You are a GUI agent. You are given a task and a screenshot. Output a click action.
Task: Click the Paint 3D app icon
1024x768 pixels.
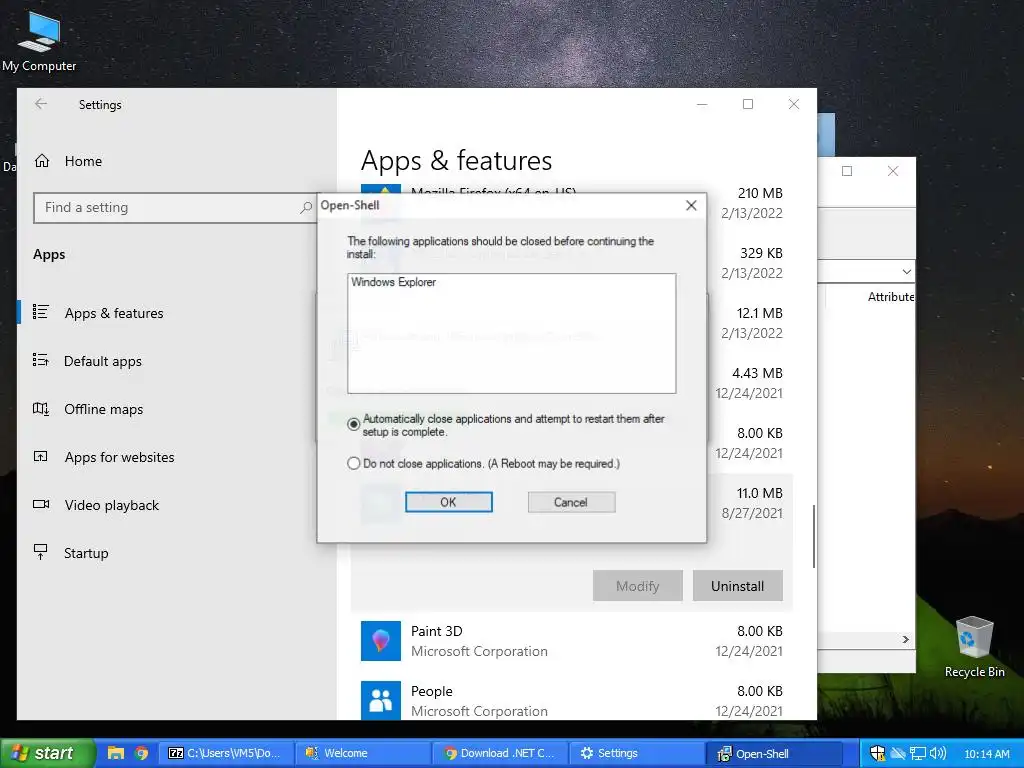click(381, 641)
